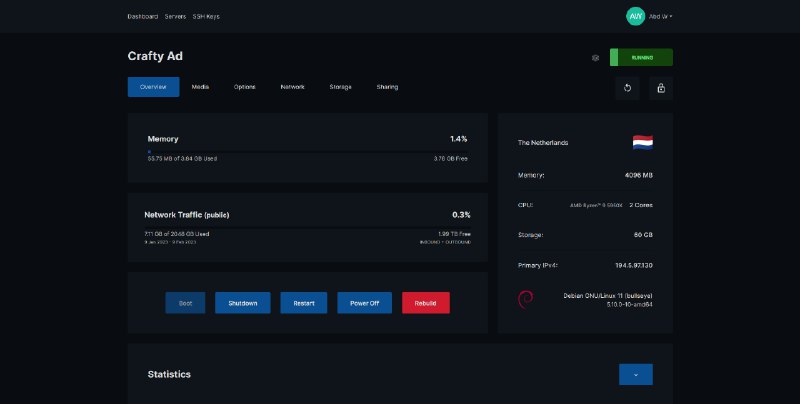Image resolution: width=800 pixels, height=404 pixels.
Task: Click the AW user avatar
Action: pyautogui.click(x=635, y=16)
